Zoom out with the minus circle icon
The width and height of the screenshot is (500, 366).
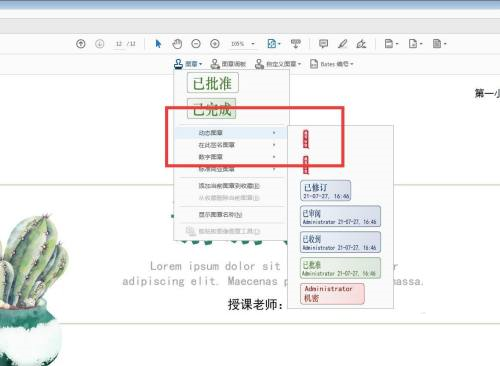pyautogui.click(x=196, y=44)
